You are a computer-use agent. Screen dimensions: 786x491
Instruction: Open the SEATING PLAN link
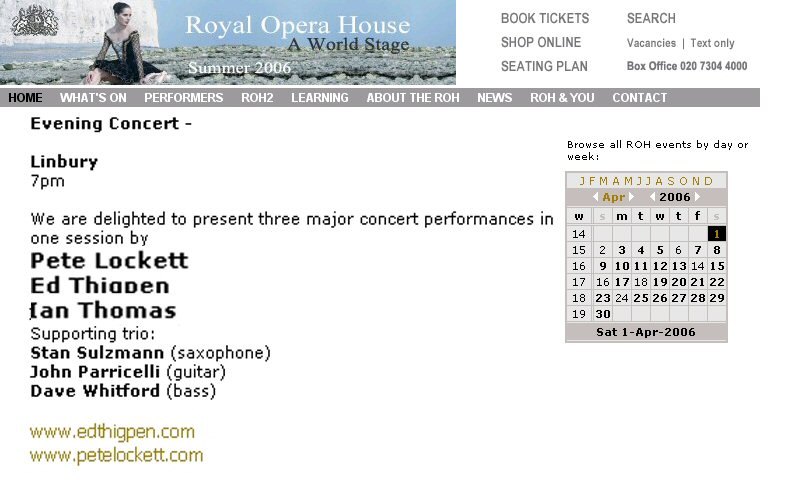544,66
